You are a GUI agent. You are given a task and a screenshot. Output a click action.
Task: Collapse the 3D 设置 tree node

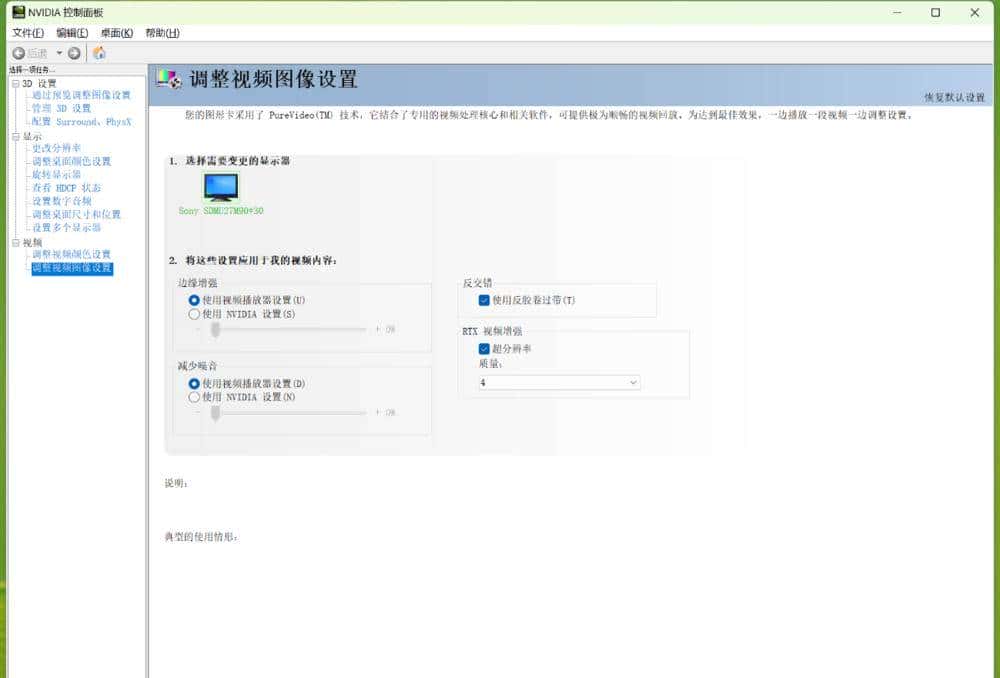tap(15, 83)
